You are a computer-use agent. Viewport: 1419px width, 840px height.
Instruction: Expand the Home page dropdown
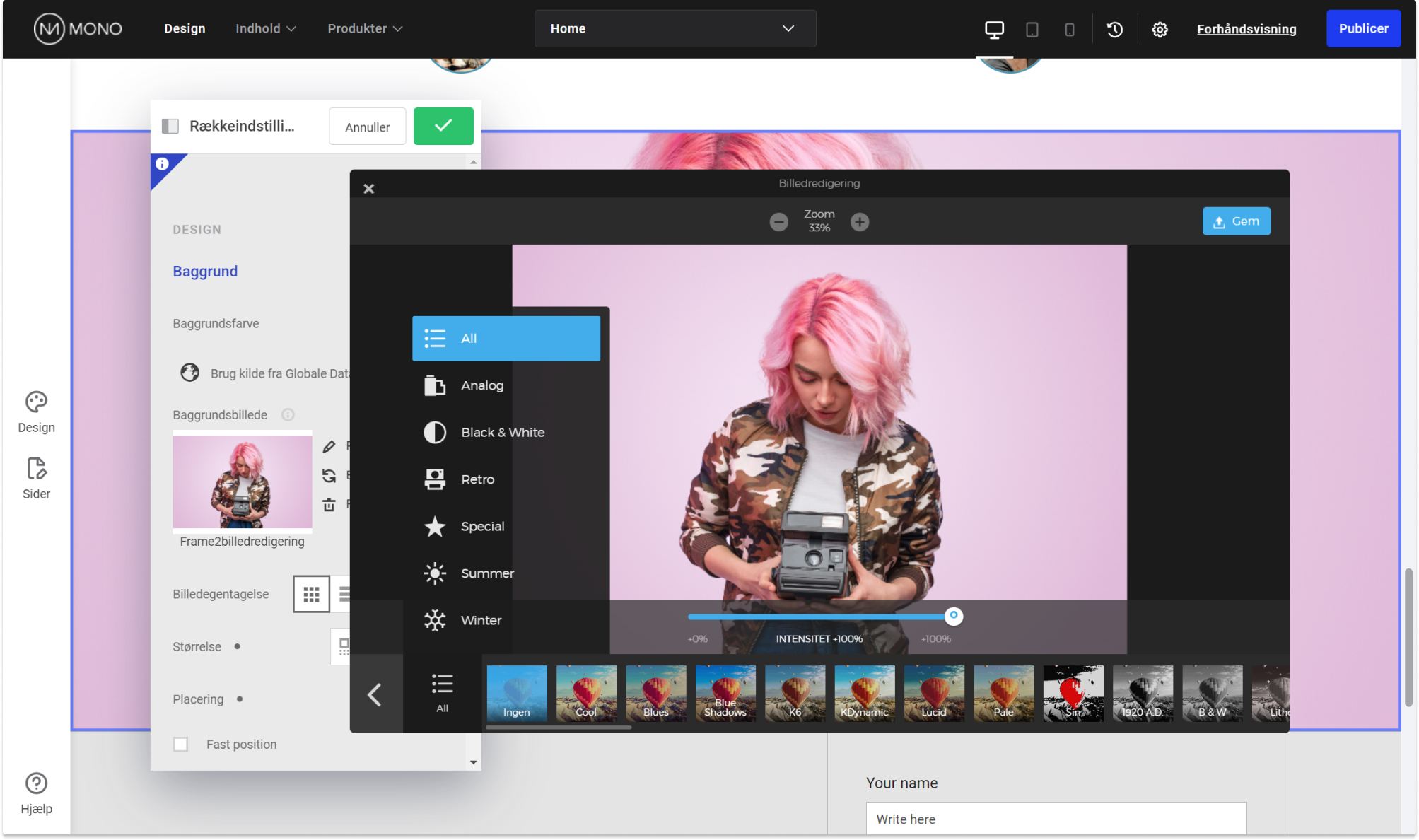675,29
